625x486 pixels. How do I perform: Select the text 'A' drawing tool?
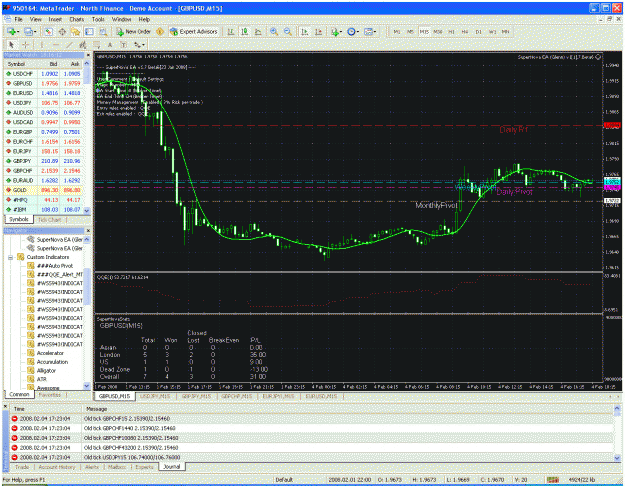pos(110,45)
